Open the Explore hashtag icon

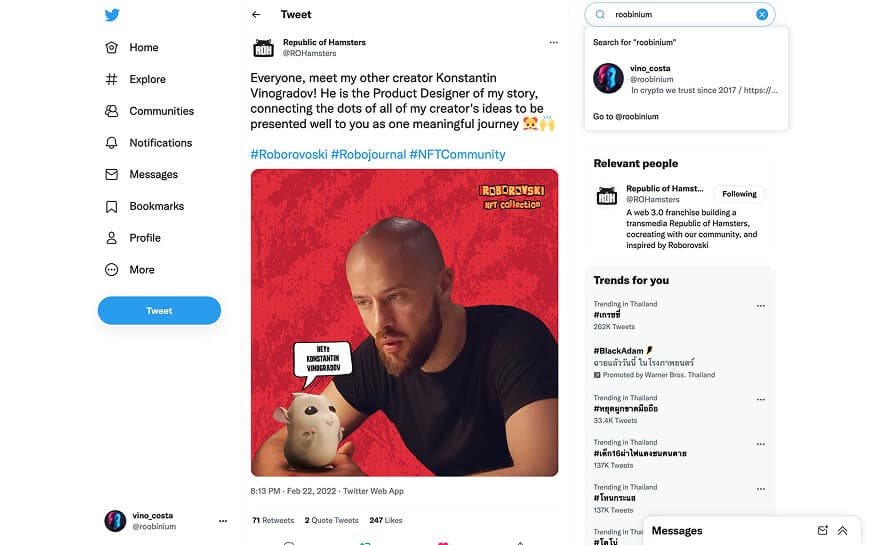[x=111, y=79]
